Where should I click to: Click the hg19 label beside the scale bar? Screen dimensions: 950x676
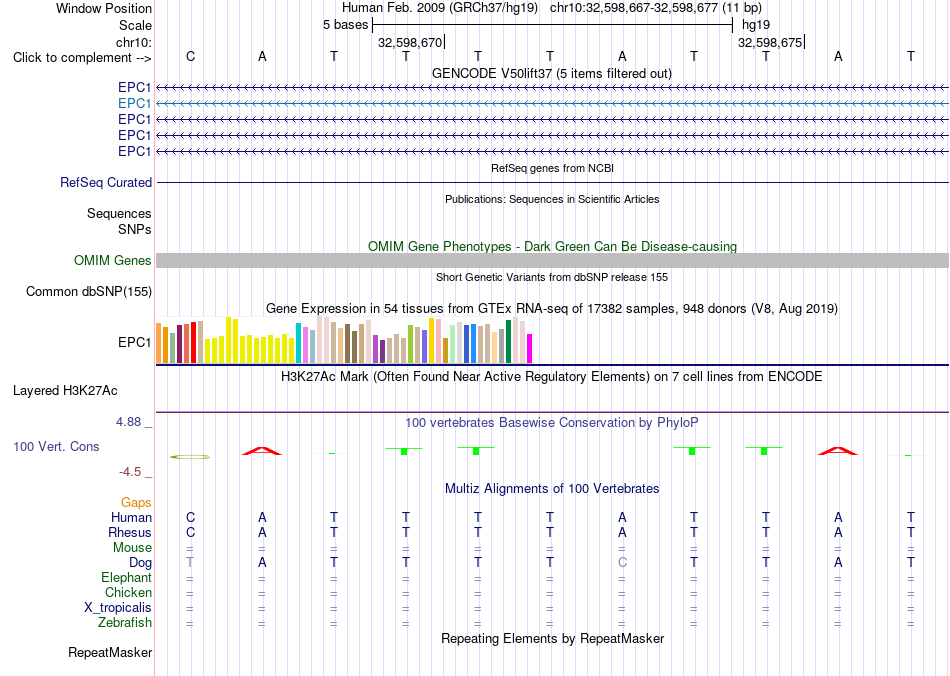point(756,25)
